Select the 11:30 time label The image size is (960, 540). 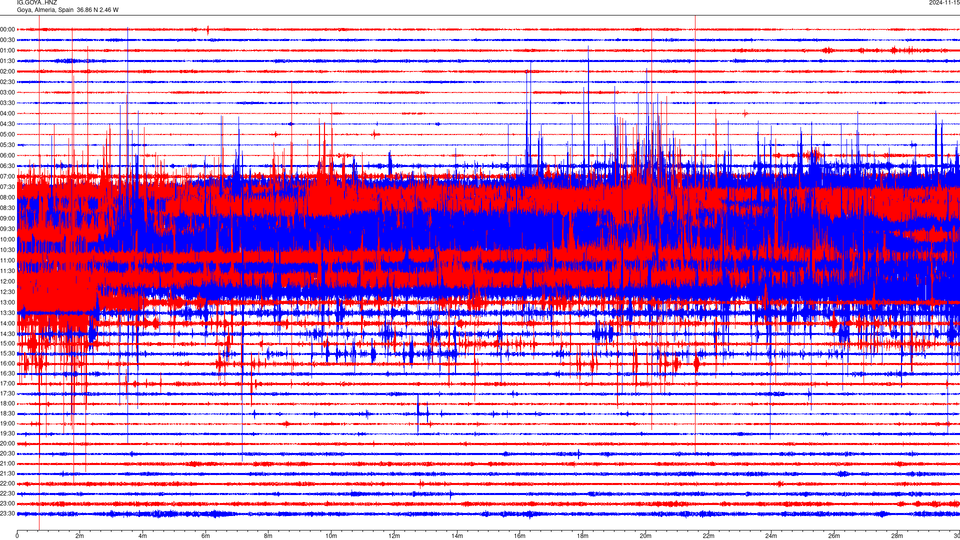7,271
